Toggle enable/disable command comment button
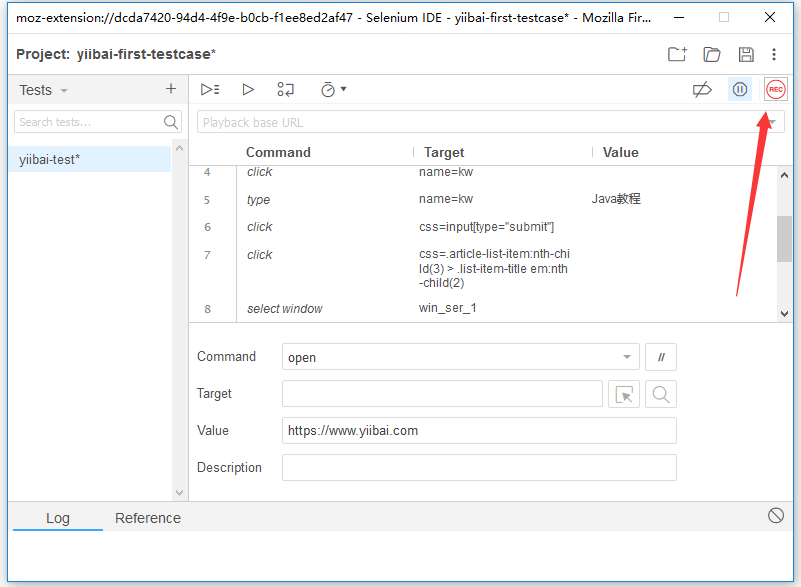 [661, 357]
